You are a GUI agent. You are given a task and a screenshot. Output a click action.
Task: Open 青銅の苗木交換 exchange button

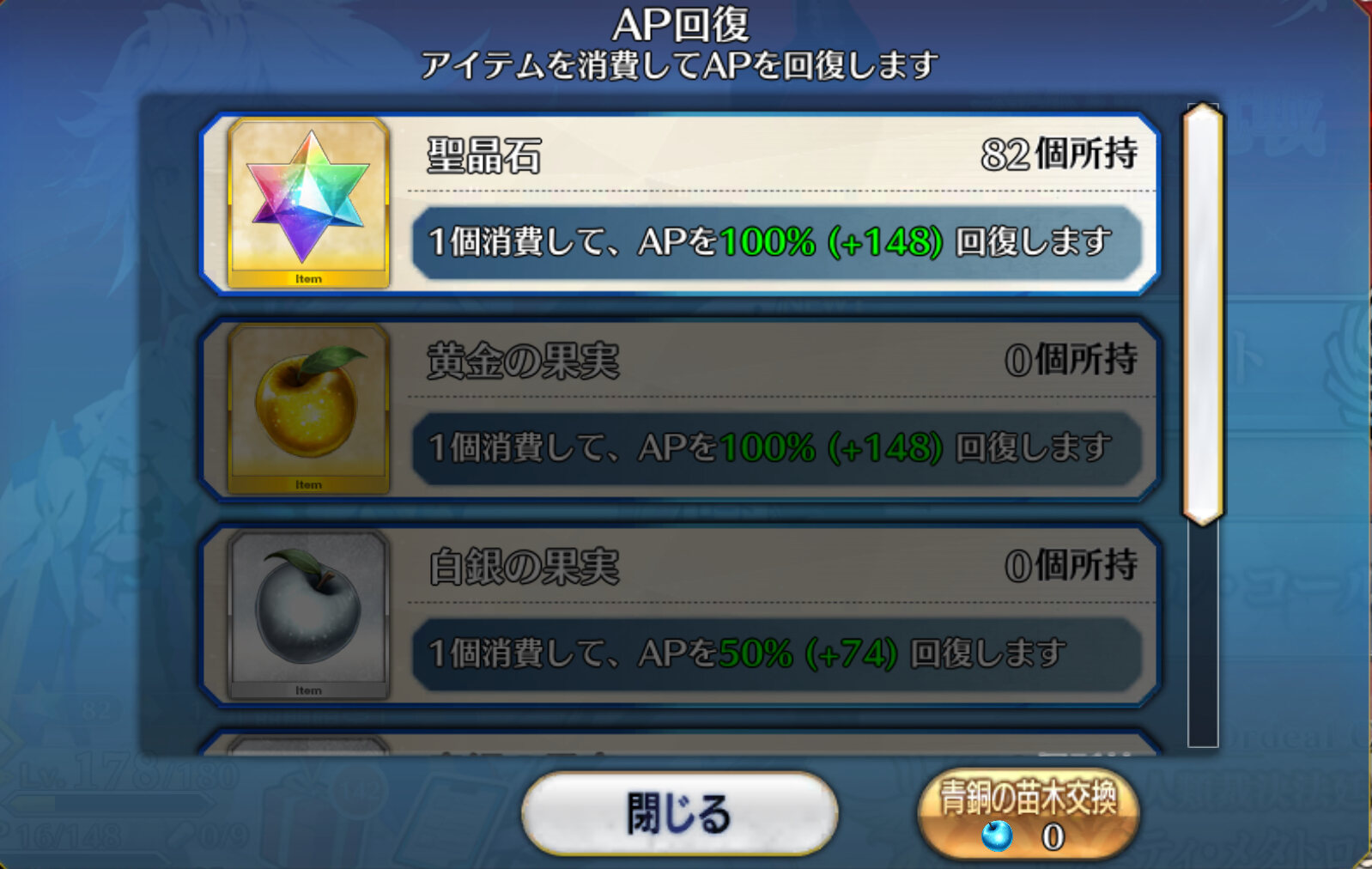click(x=1029, y=814)
